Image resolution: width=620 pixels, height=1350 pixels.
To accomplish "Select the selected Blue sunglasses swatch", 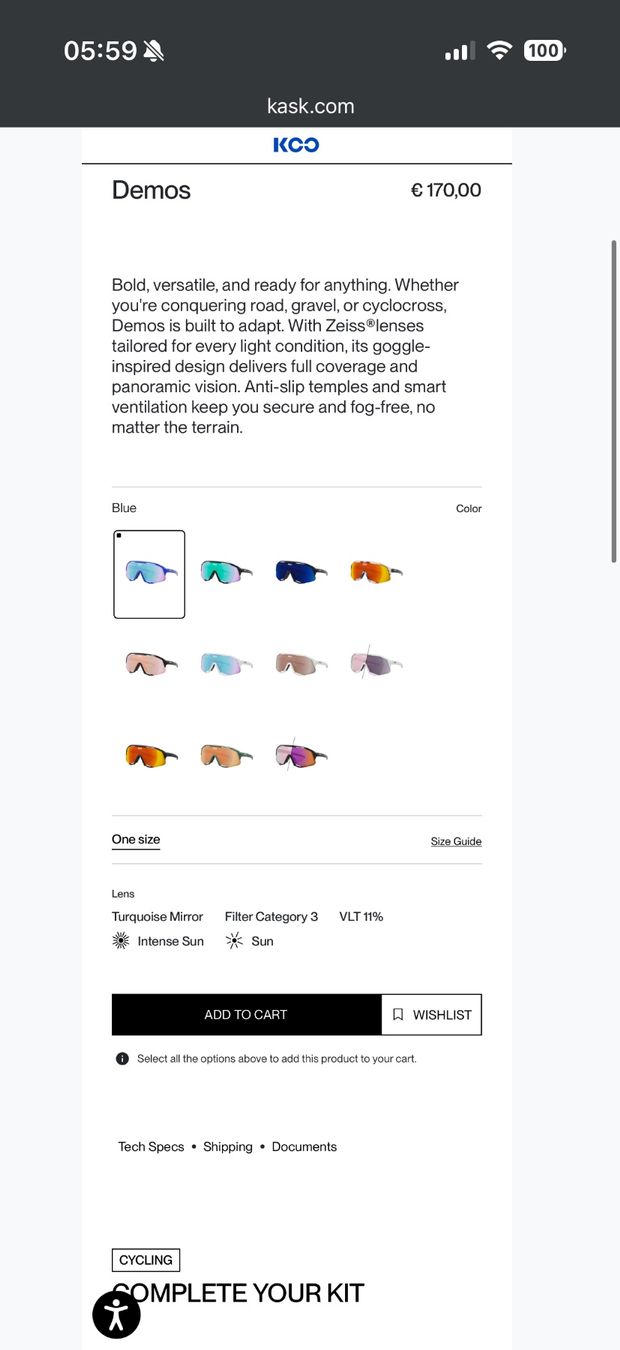I will (x=149, y=574).
